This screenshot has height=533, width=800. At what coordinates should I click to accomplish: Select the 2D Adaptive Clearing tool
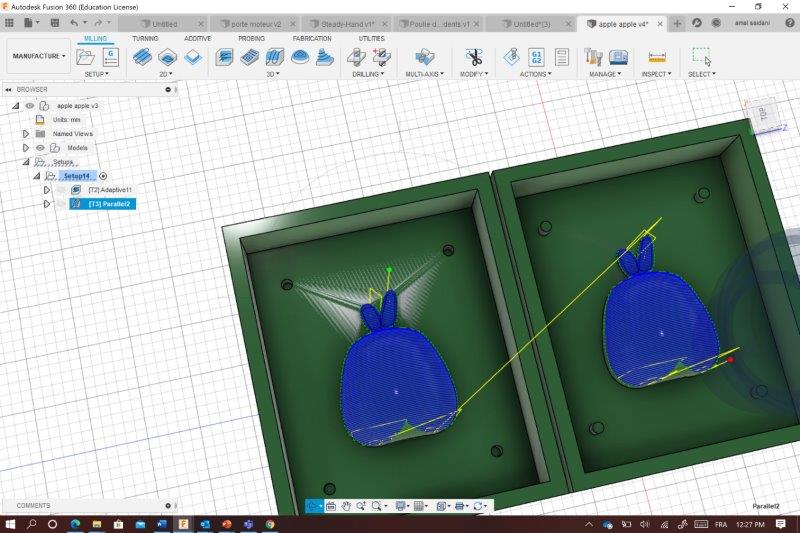(142, 57)
